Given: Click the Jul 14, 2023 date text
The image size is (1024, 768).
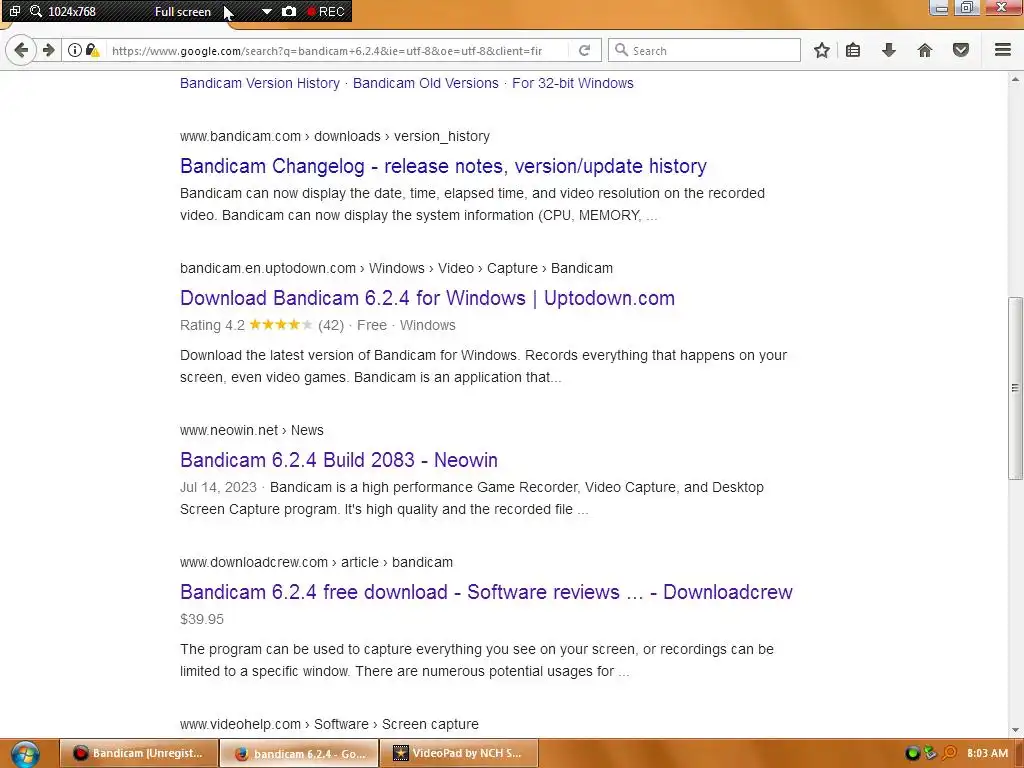Looking at the screenshot, I should coord(218,487).
